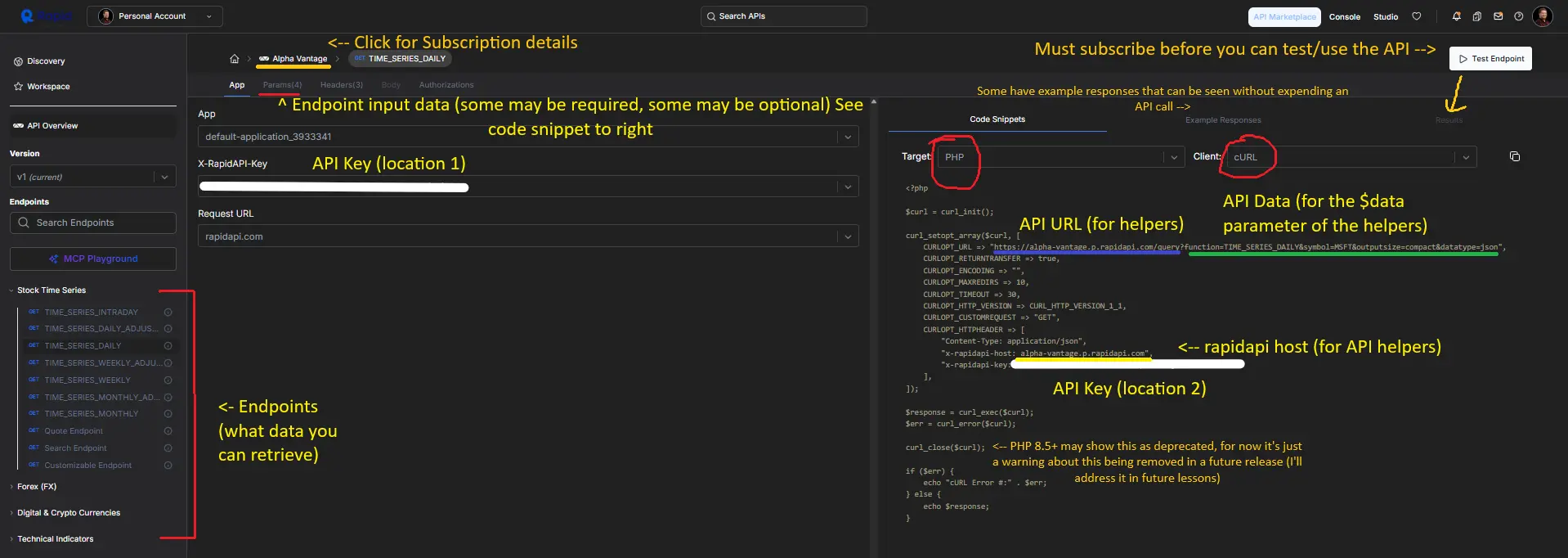Copy the code snippet with the copy icon
The width and height of the screenshot is (1568, 558).
[x=1515, y=156]
